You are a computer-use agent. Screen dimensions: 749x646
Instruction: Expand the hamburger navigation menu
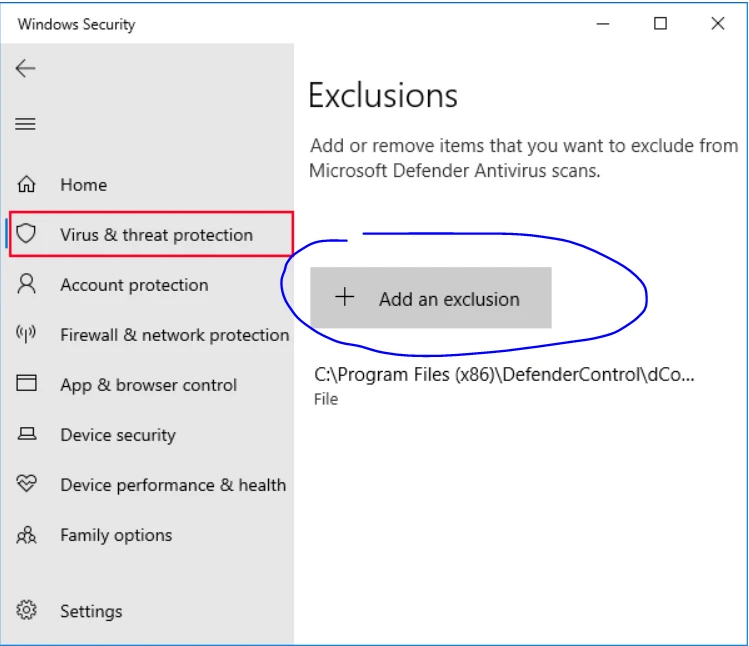[26, 124]
